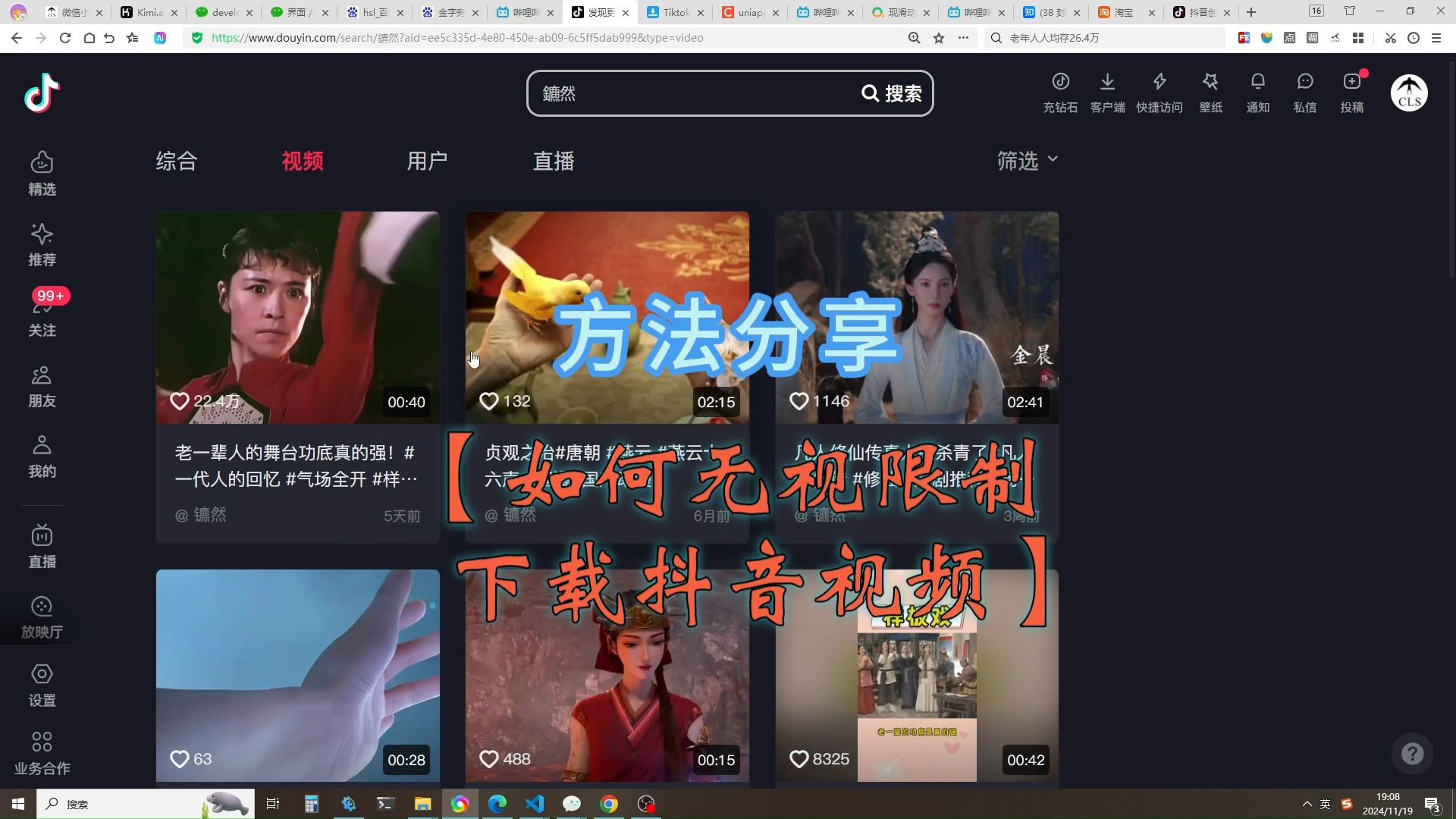Open 设置 in the left sidebar
1456x819 pixels.
click(x=42, y=686)
